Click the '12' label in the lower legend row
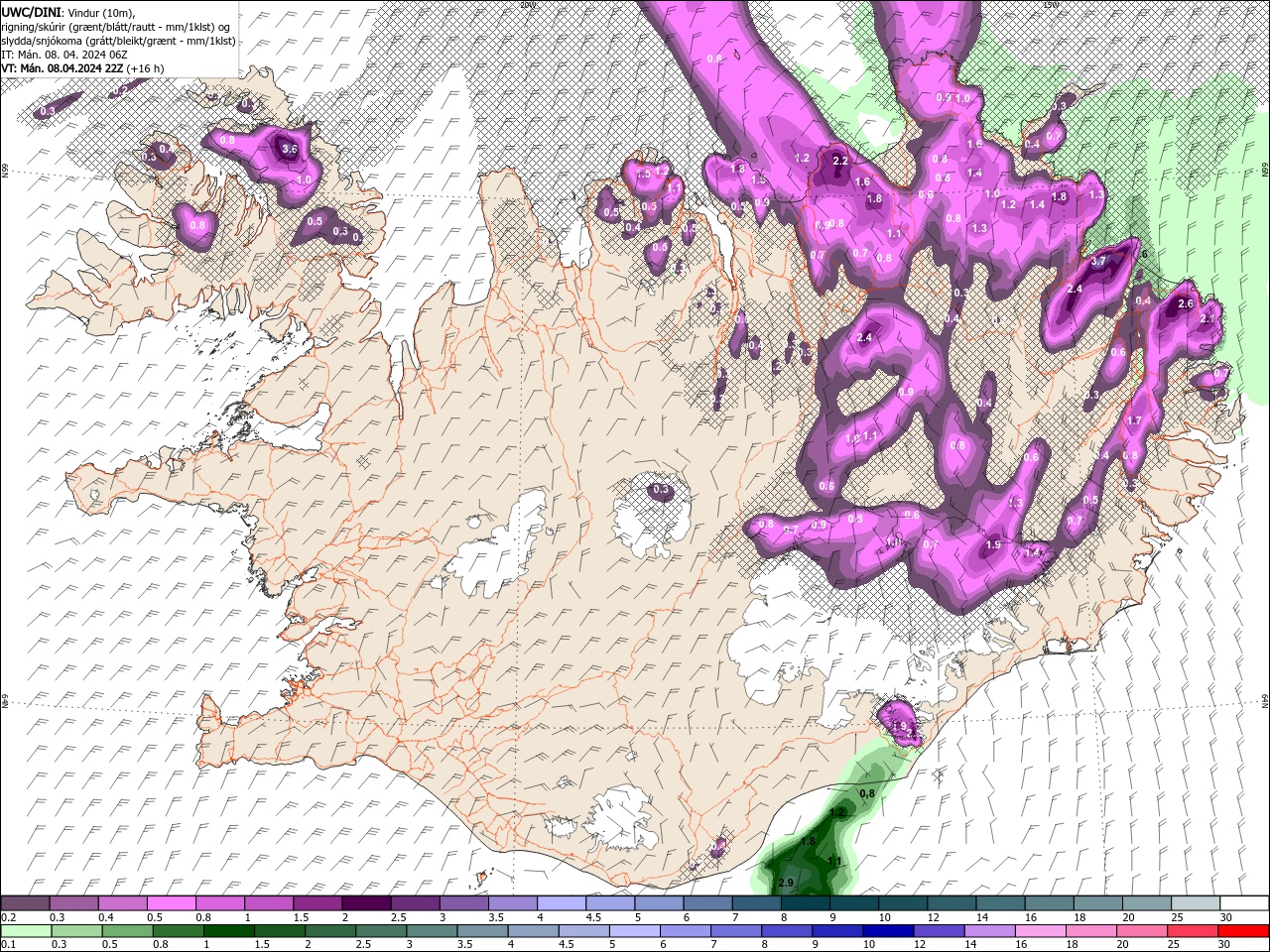The width and height of the screenshot is (1270, 952). tap(920, 944)
